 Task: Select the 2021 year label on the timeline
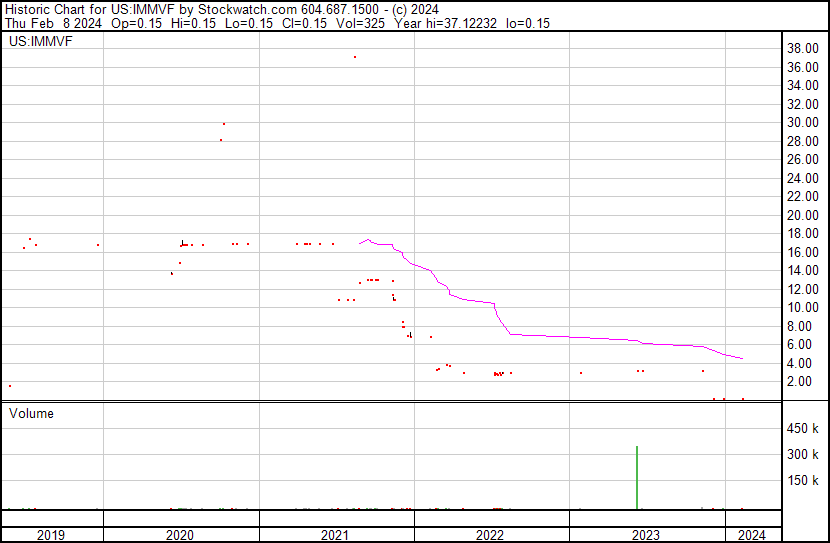coord(335,535)
